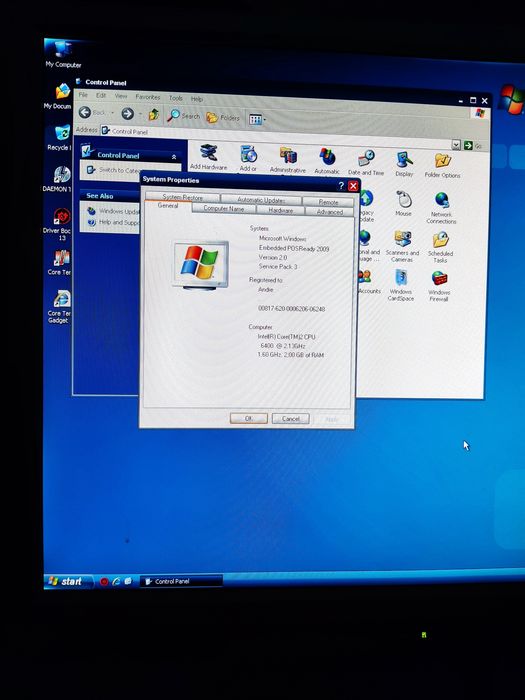Open Scanners and Cameras icon

point(402,246)
